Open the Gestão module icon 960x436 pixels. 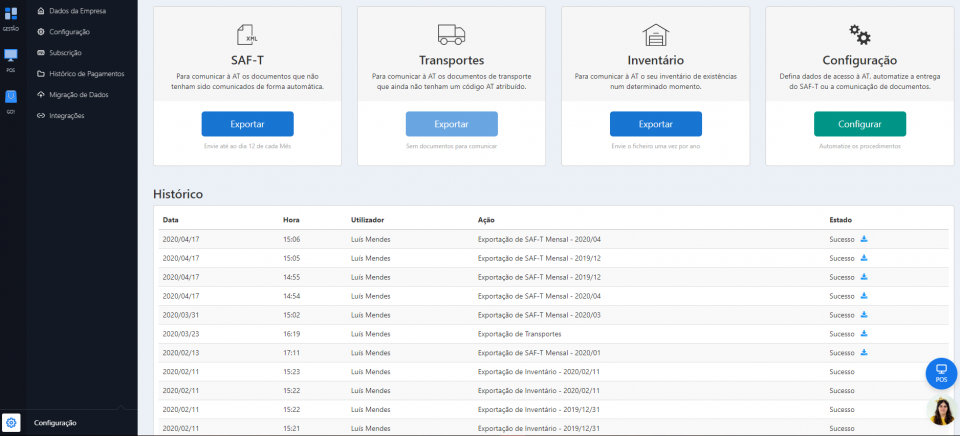point(11,15)
